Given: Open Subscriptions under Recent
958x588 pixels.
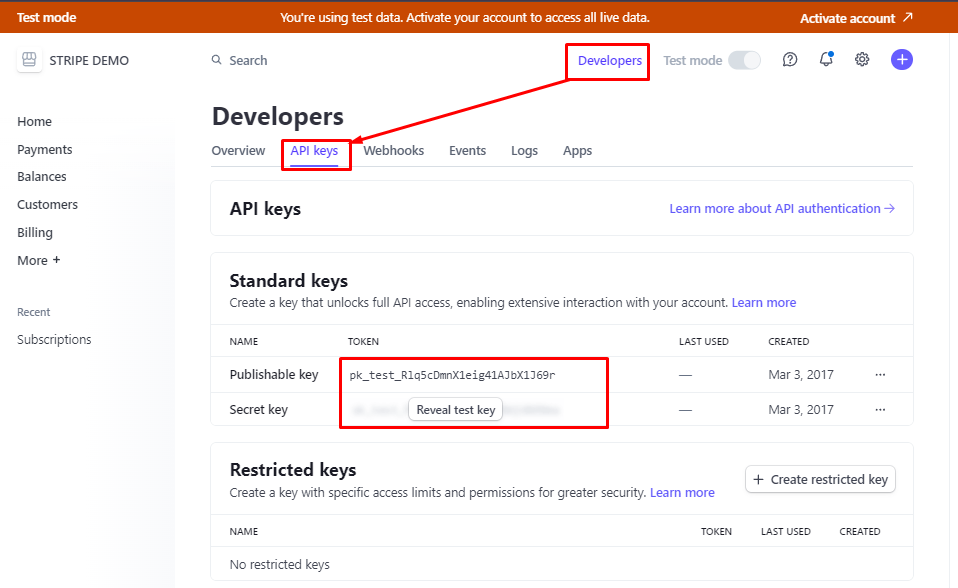Looking at the screenshot, I should pos(54,340).
